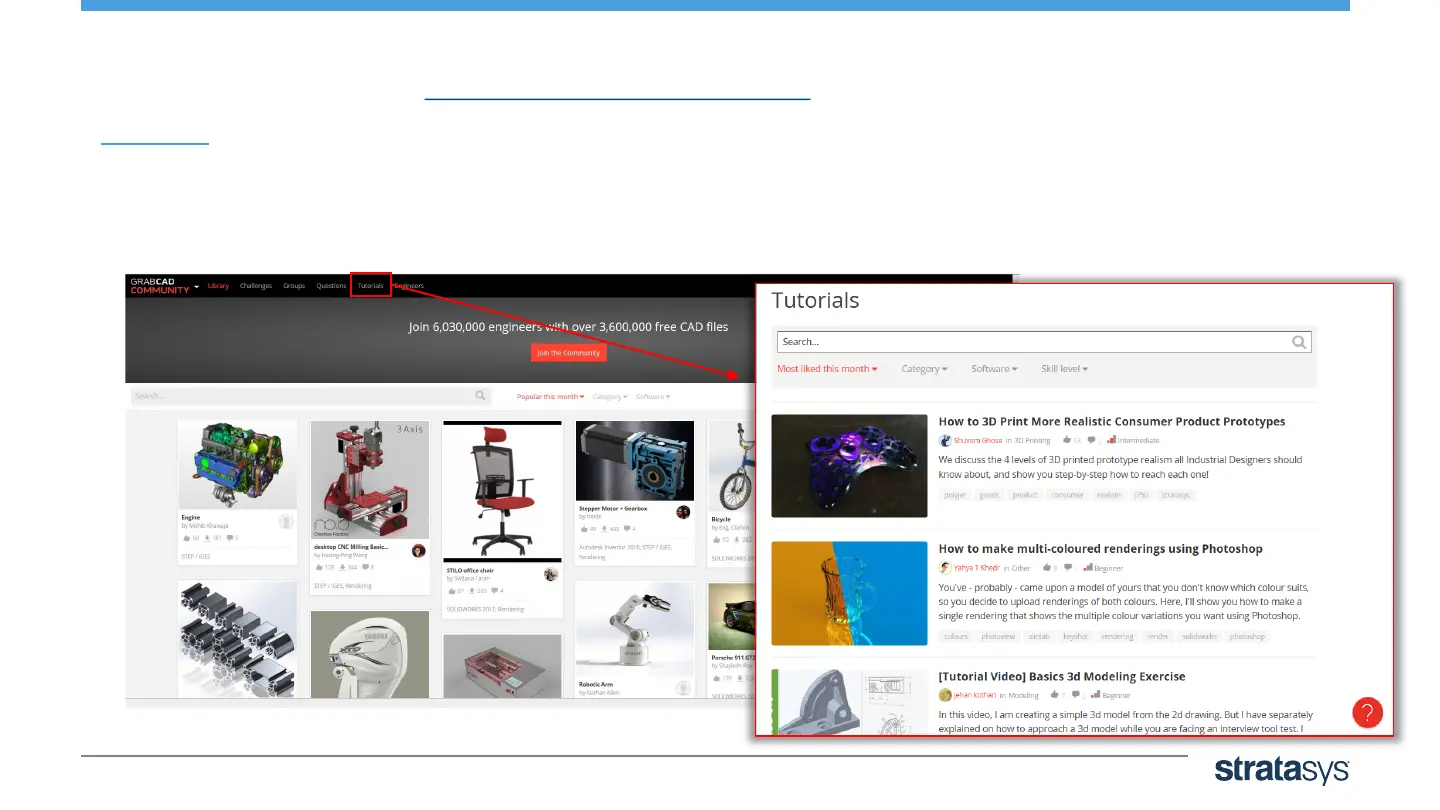
Task: Expand the Library Software filter dropdown
Action: coord(653,397)
